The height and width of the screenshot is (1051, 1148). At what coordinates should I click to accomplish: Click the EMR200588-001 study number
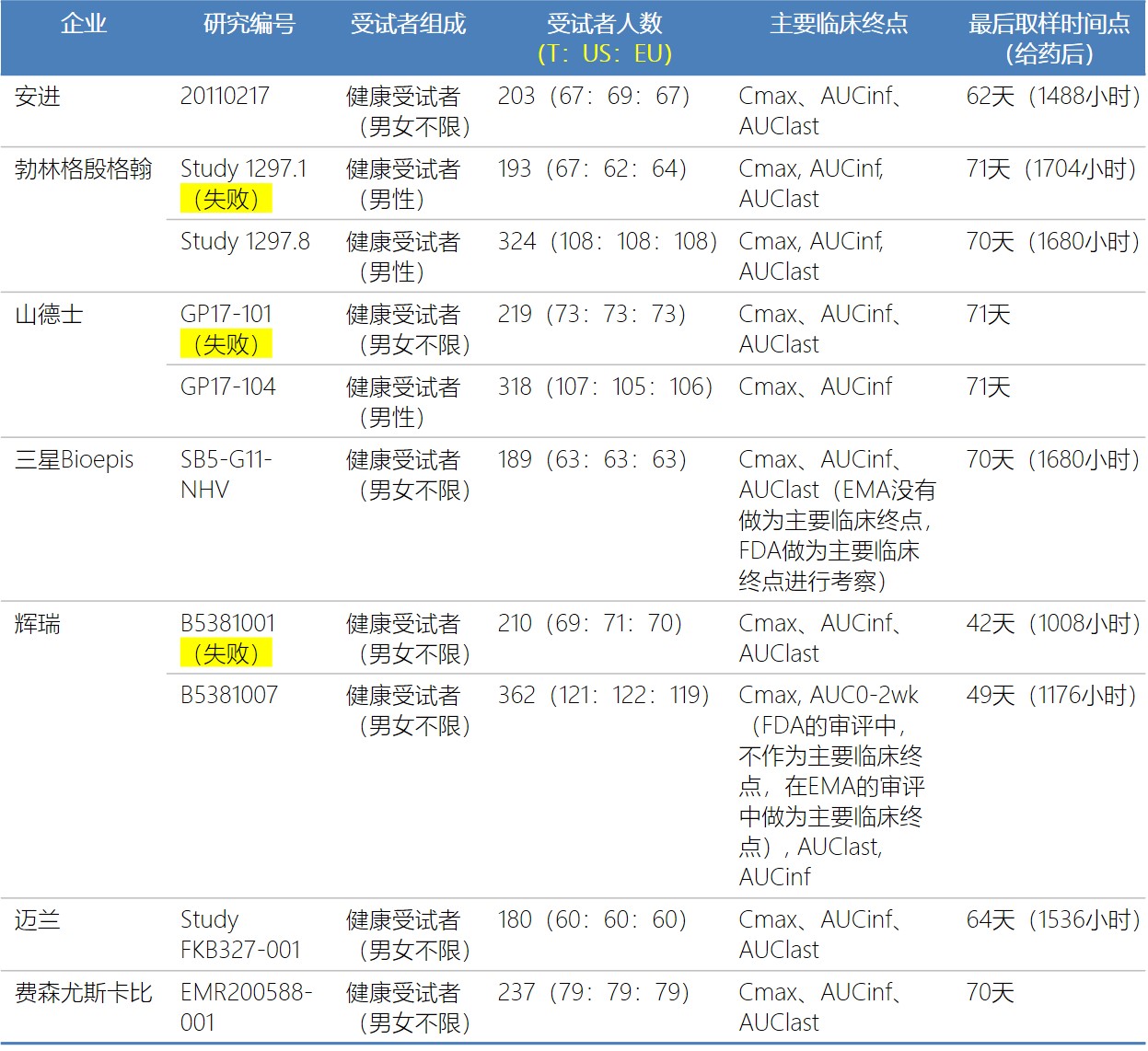[247, 1008]
